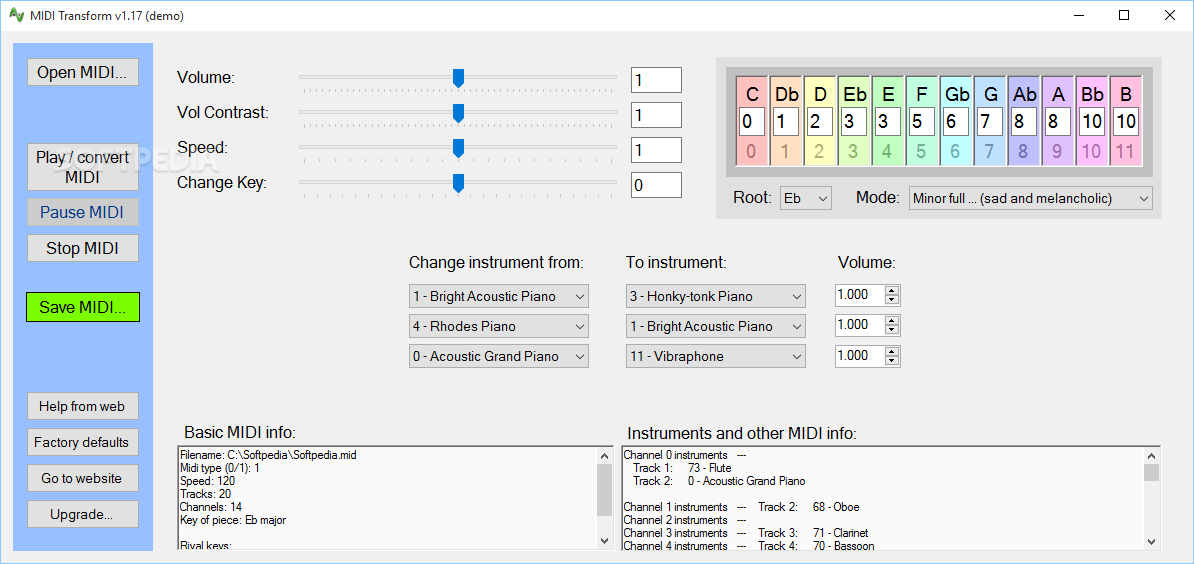Image resolution: width=1194 pixels, height=564 pixels.
Task: Click the 'Filename: C:\Softpedia\Softpedia.mid' line
Action: 268,455
